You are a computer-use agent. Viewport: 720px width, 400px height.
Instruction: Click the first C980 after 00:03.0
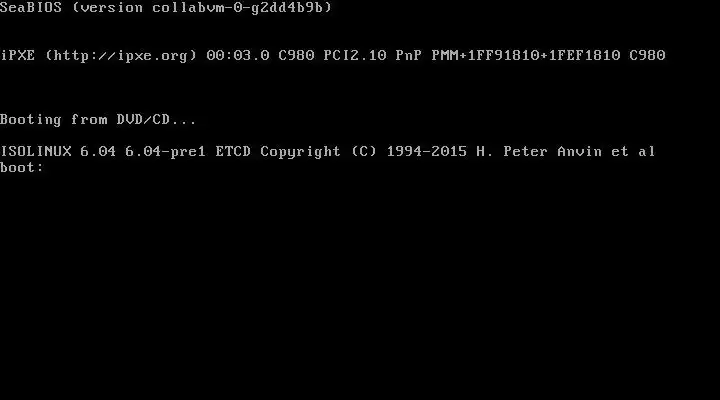click(296, 55)
